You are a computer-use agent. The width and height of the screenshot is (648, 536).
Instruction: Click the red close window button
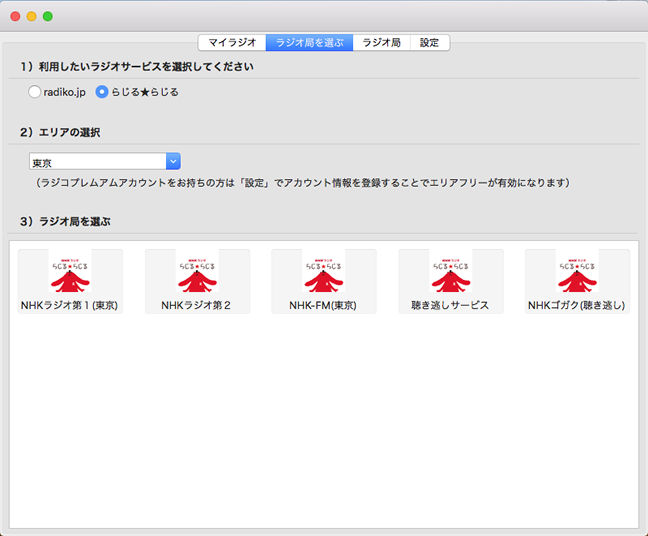[x=15, y=16]
